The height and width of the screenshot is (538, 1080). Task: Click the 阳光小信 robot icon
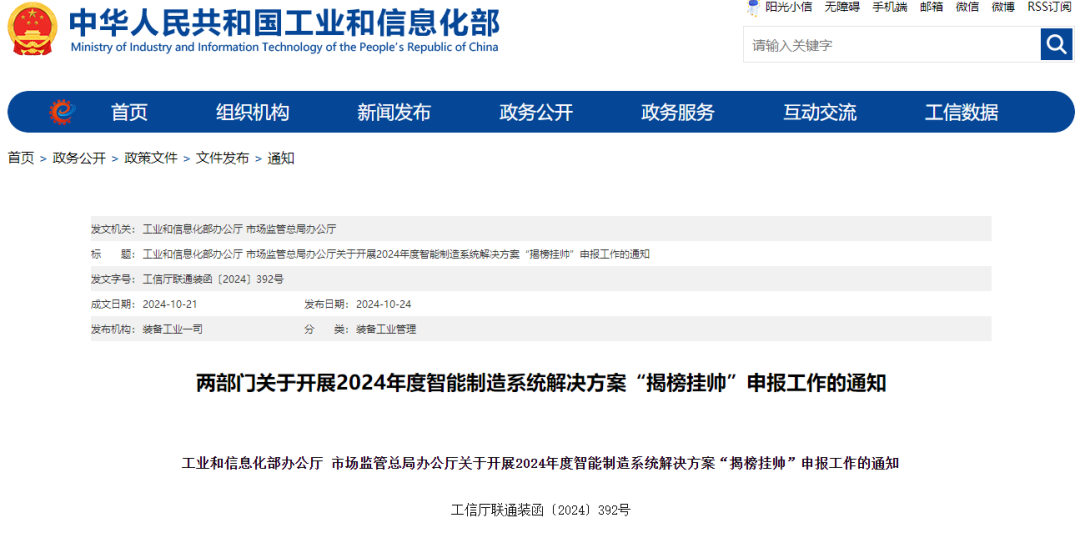[753, 8]
